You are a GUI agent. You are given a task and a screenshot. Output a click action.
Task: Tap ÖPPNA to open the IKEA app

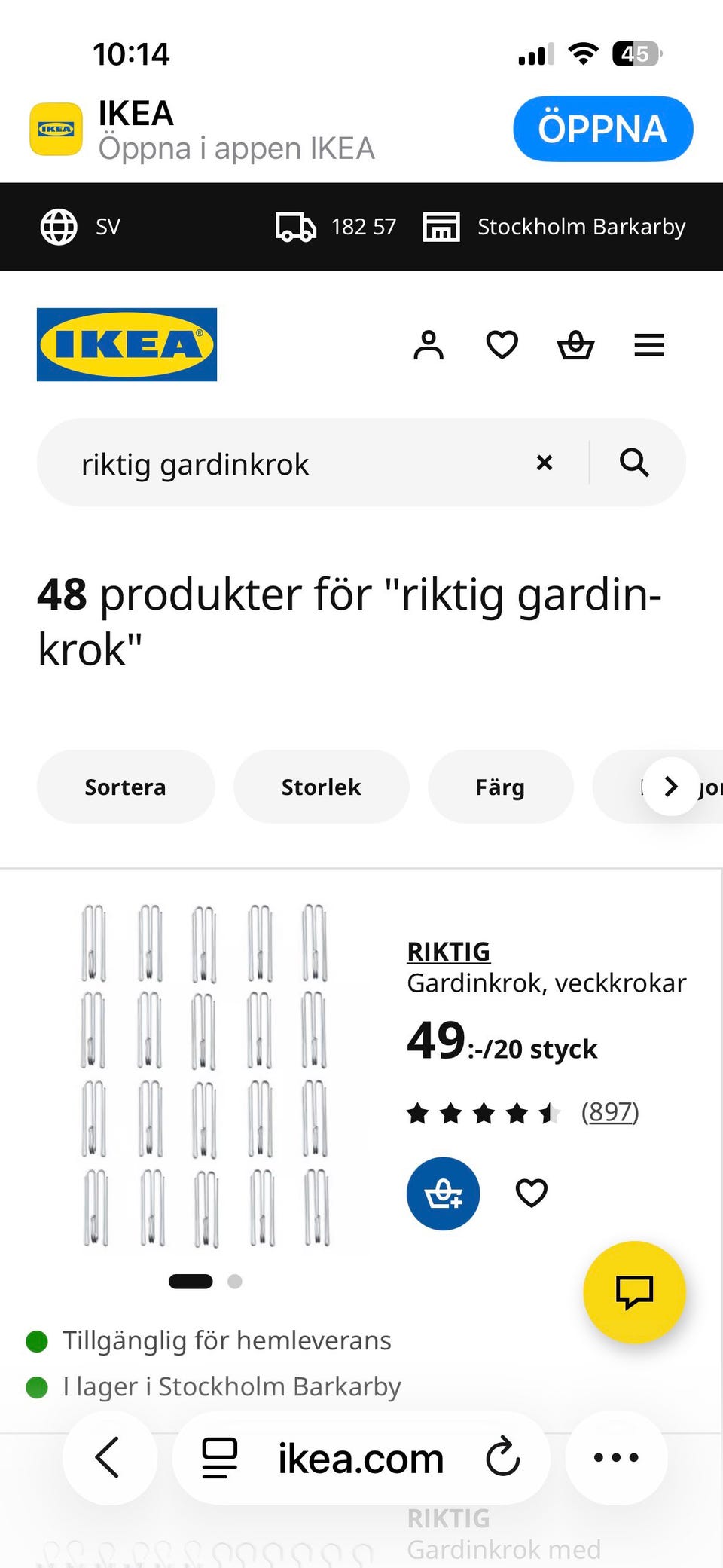602,128
